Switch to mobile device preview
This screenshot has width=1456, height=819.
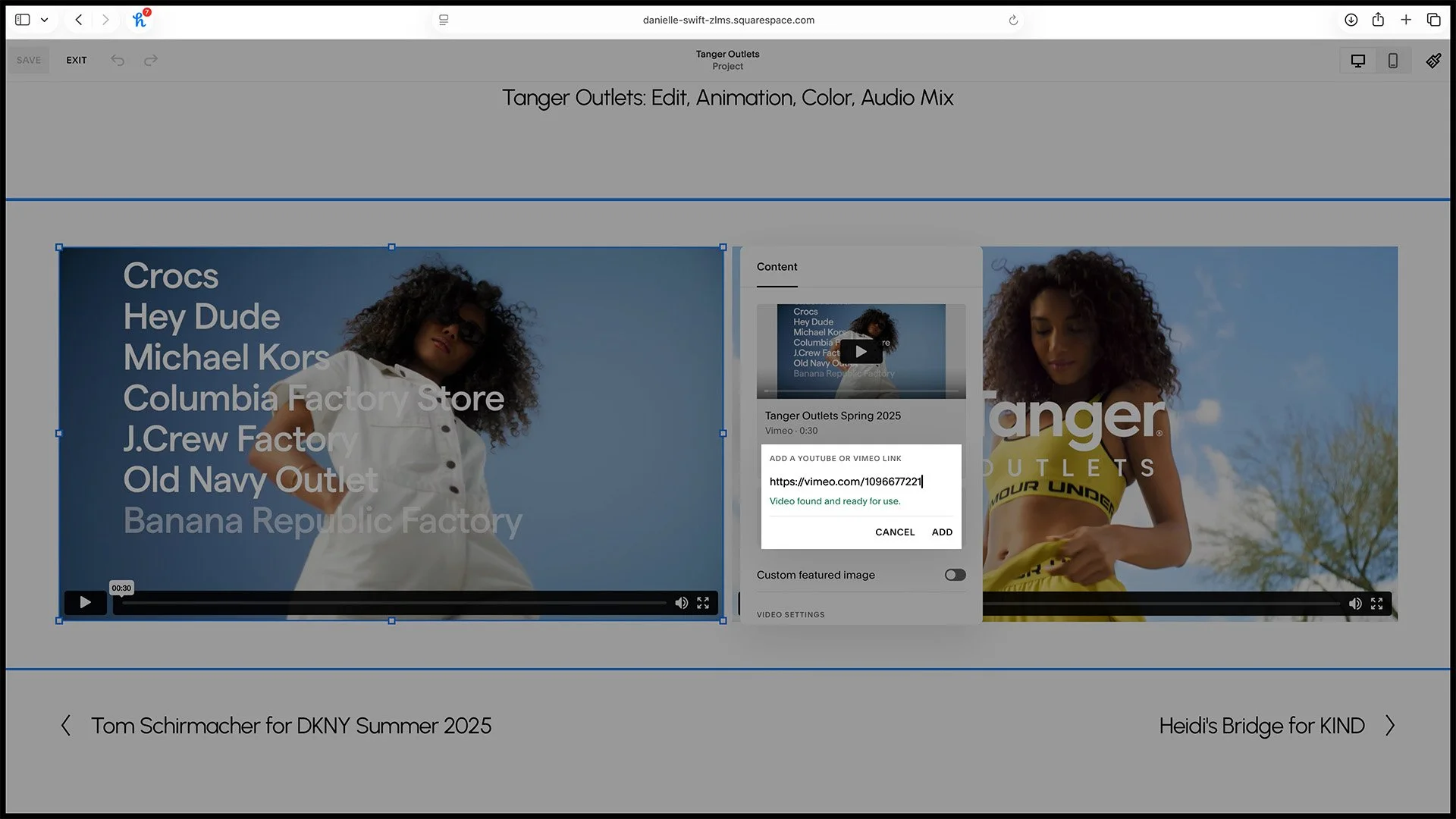coord(1393,61)
